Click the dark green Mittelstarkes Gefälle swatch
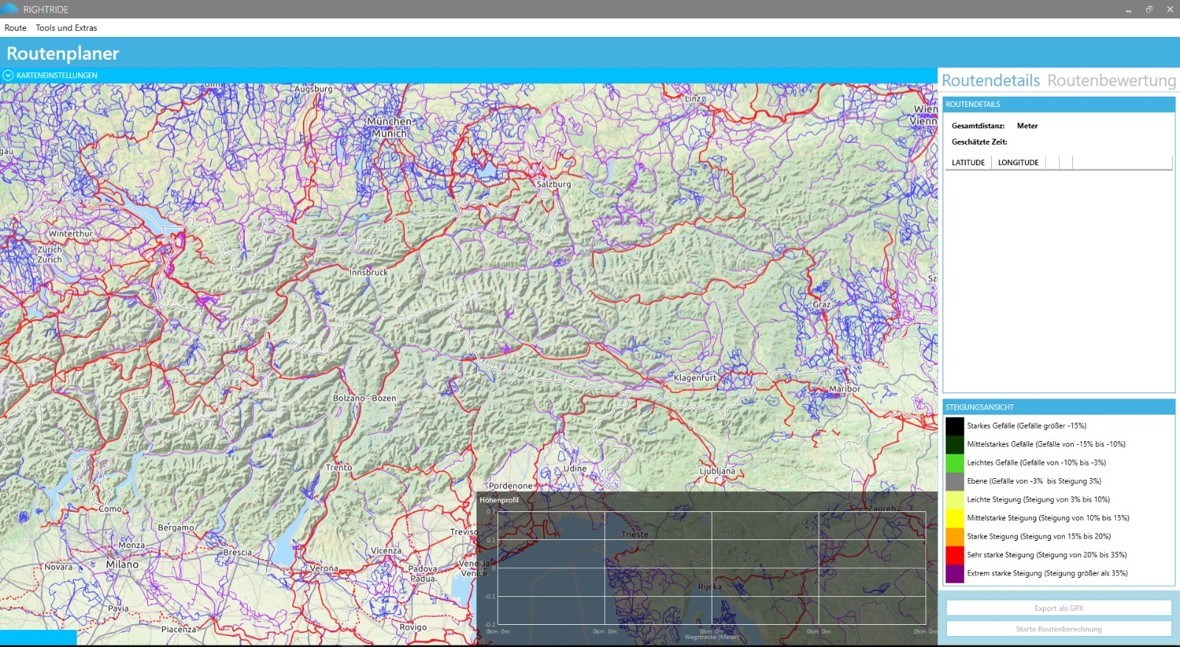 coord(954,444)
